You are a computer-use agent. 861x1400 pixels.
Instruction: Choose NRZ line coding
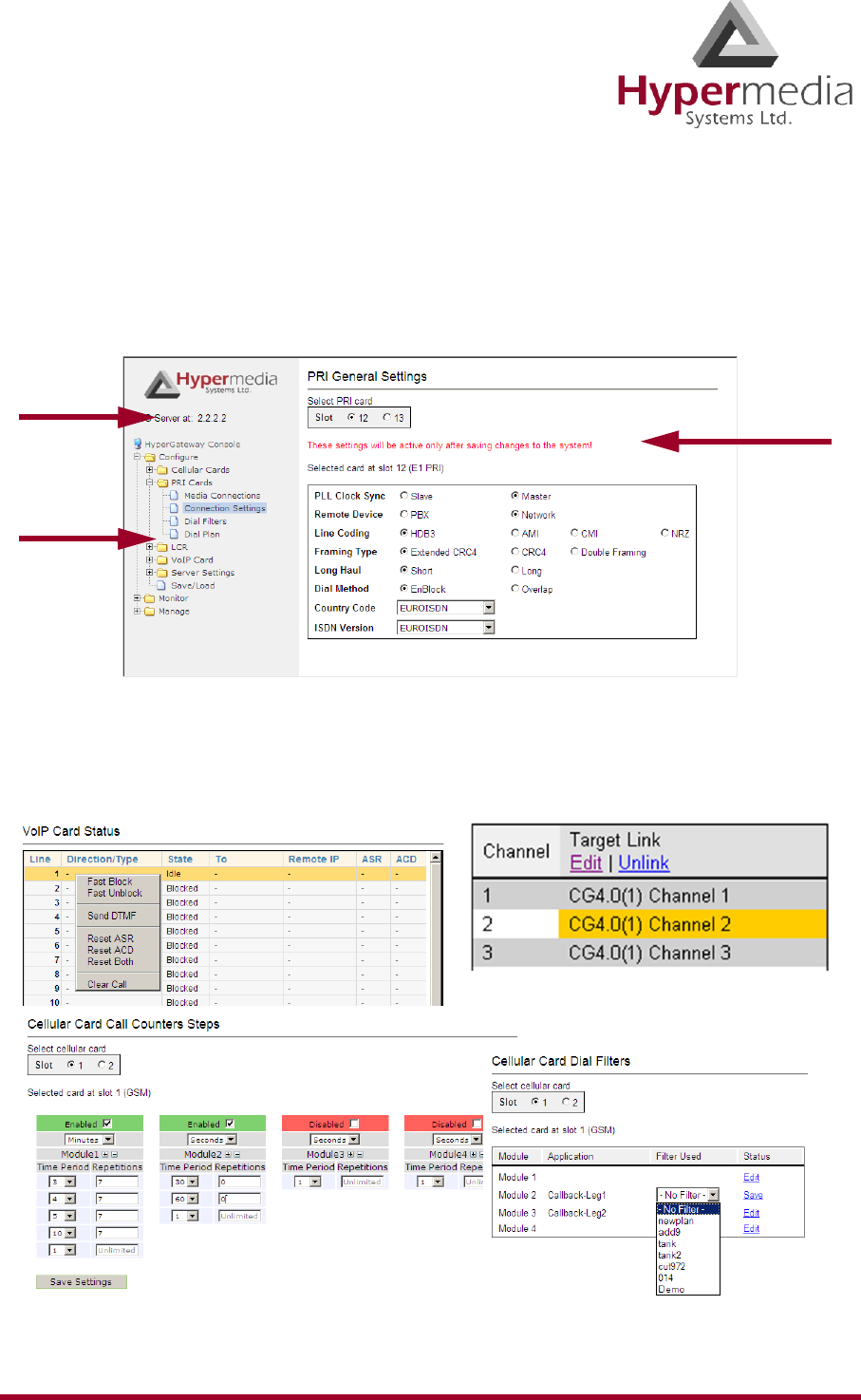664,534
